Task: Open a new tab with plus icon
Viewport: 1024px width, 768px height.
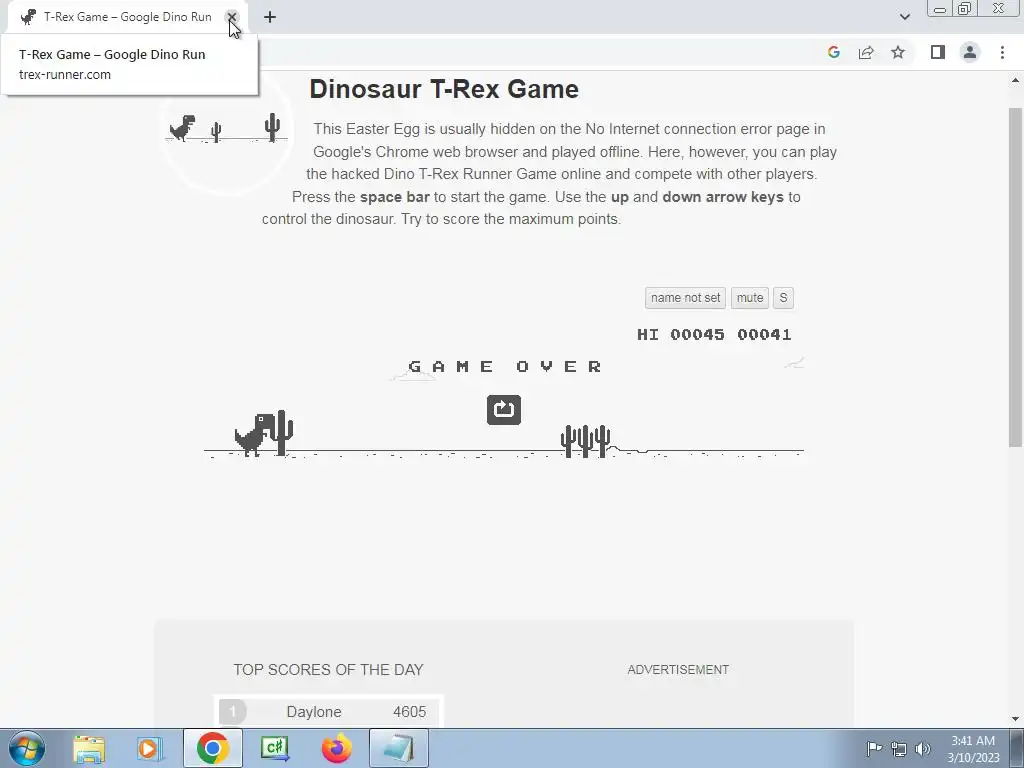Action: coord(270,17)
